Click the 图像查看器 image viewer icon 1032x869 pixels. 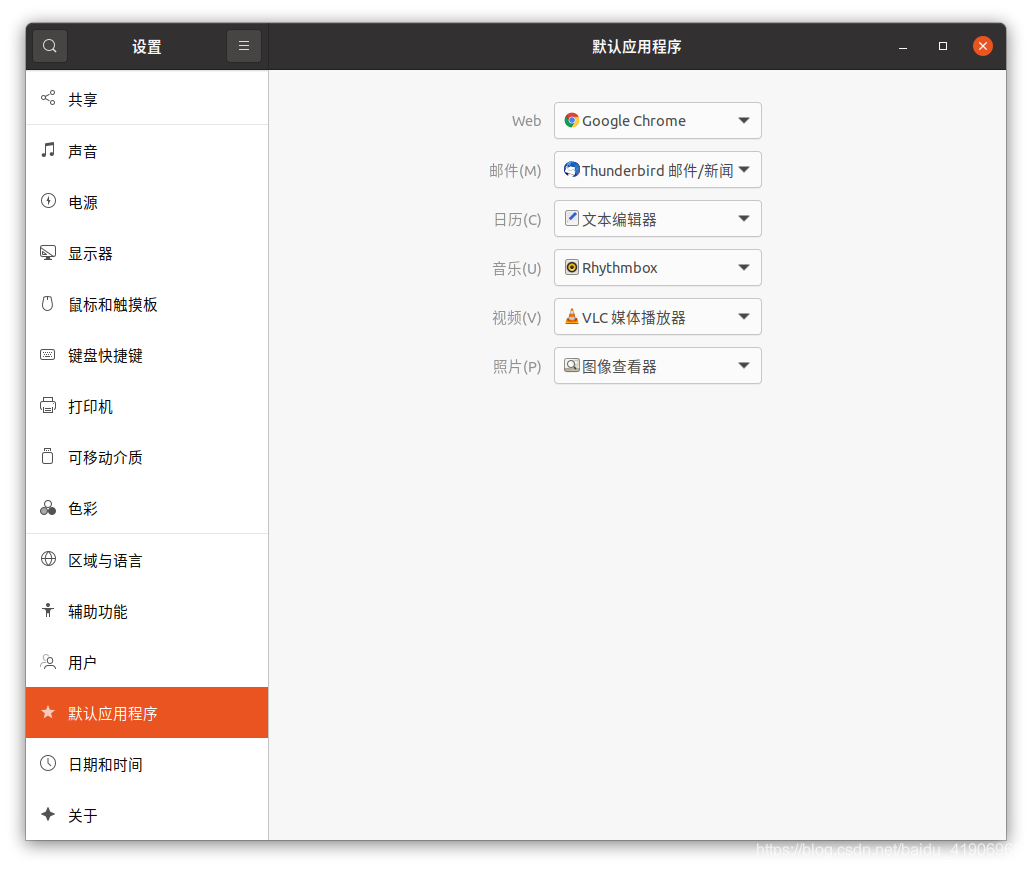point(572,365)
